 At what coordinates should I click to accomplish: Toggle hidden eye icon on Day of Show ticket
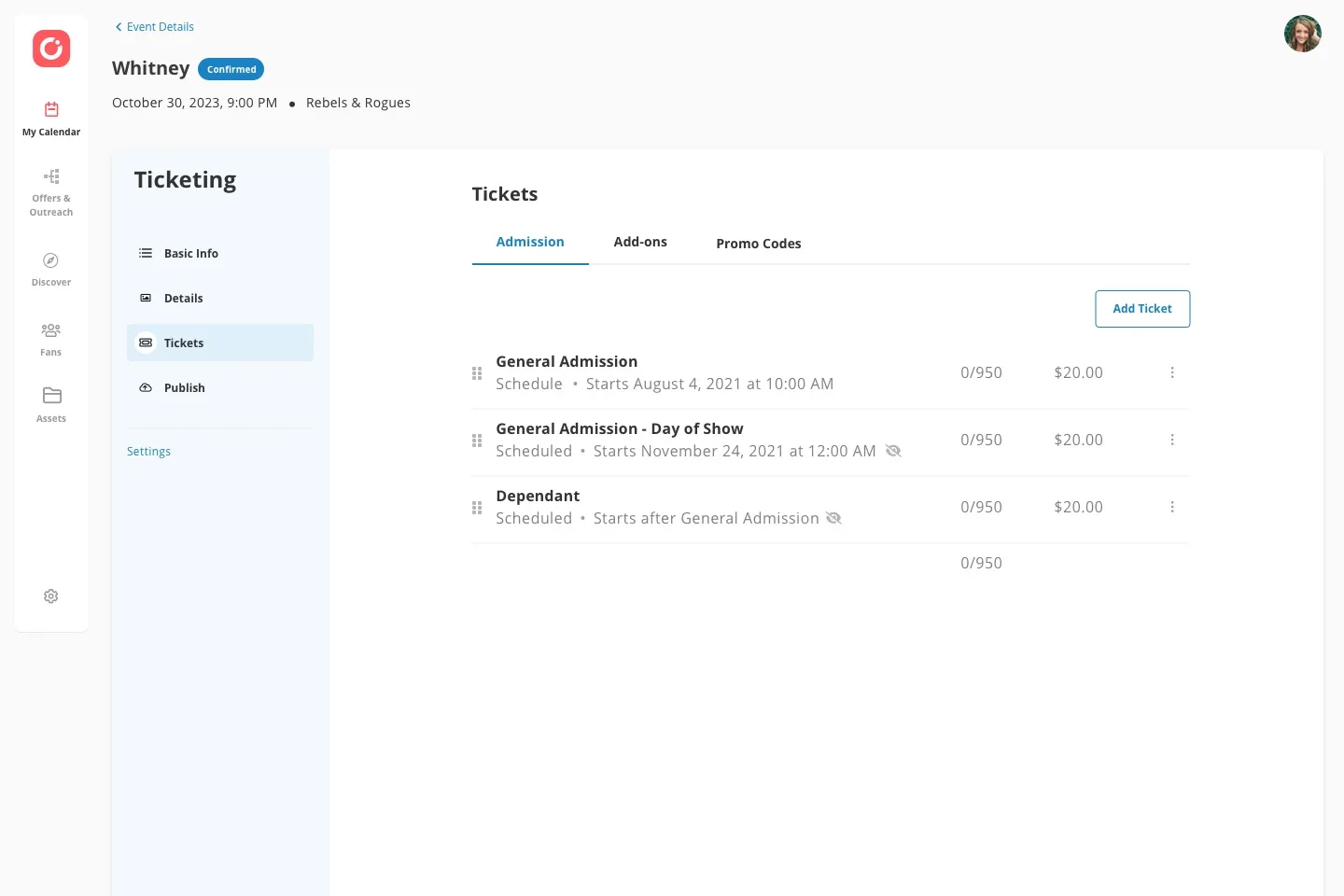[893, 451]
